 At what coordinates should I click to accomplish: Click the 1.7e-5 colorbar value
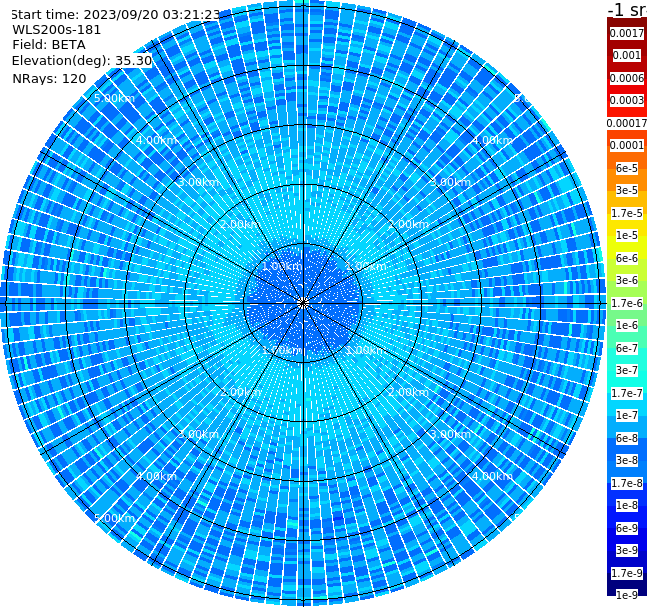627,213
